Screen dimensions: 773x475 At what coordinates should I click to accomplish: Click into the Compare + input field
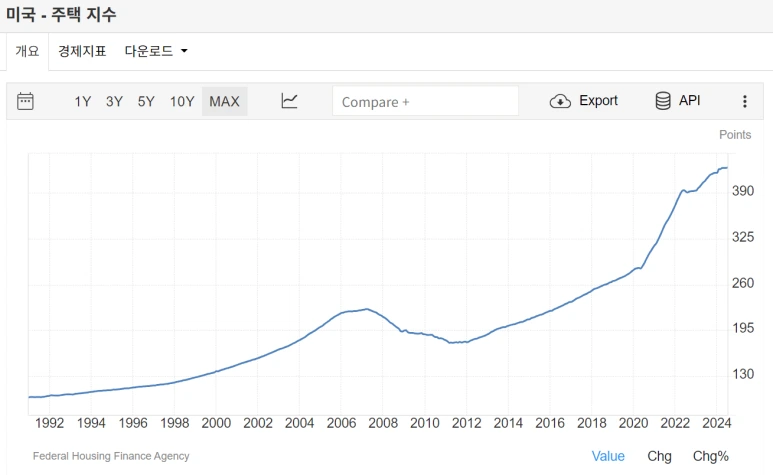pyautogui.click(x=425, y=101)
